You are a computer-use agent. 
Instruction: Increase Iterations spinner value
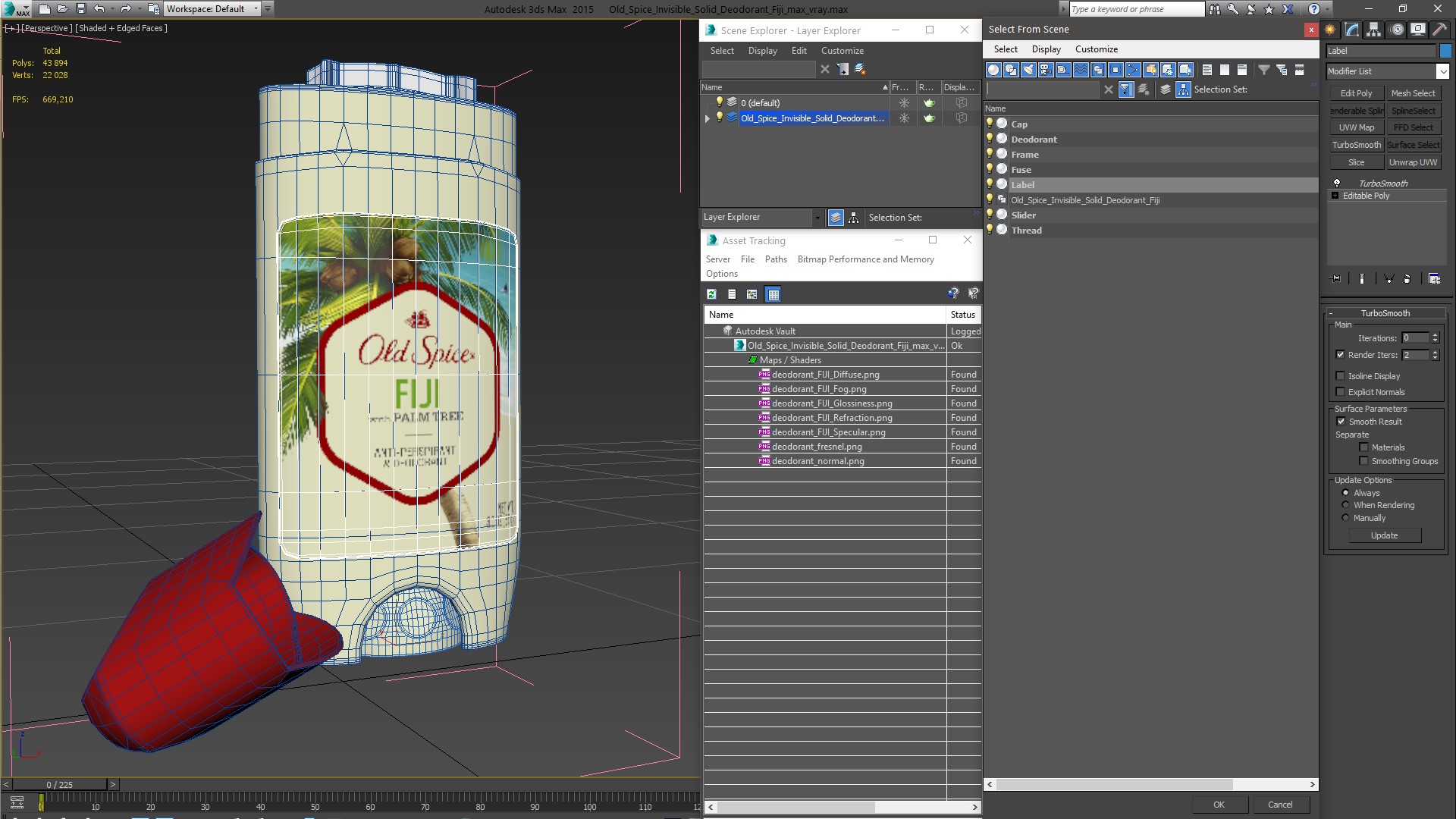click(1435, 335)
